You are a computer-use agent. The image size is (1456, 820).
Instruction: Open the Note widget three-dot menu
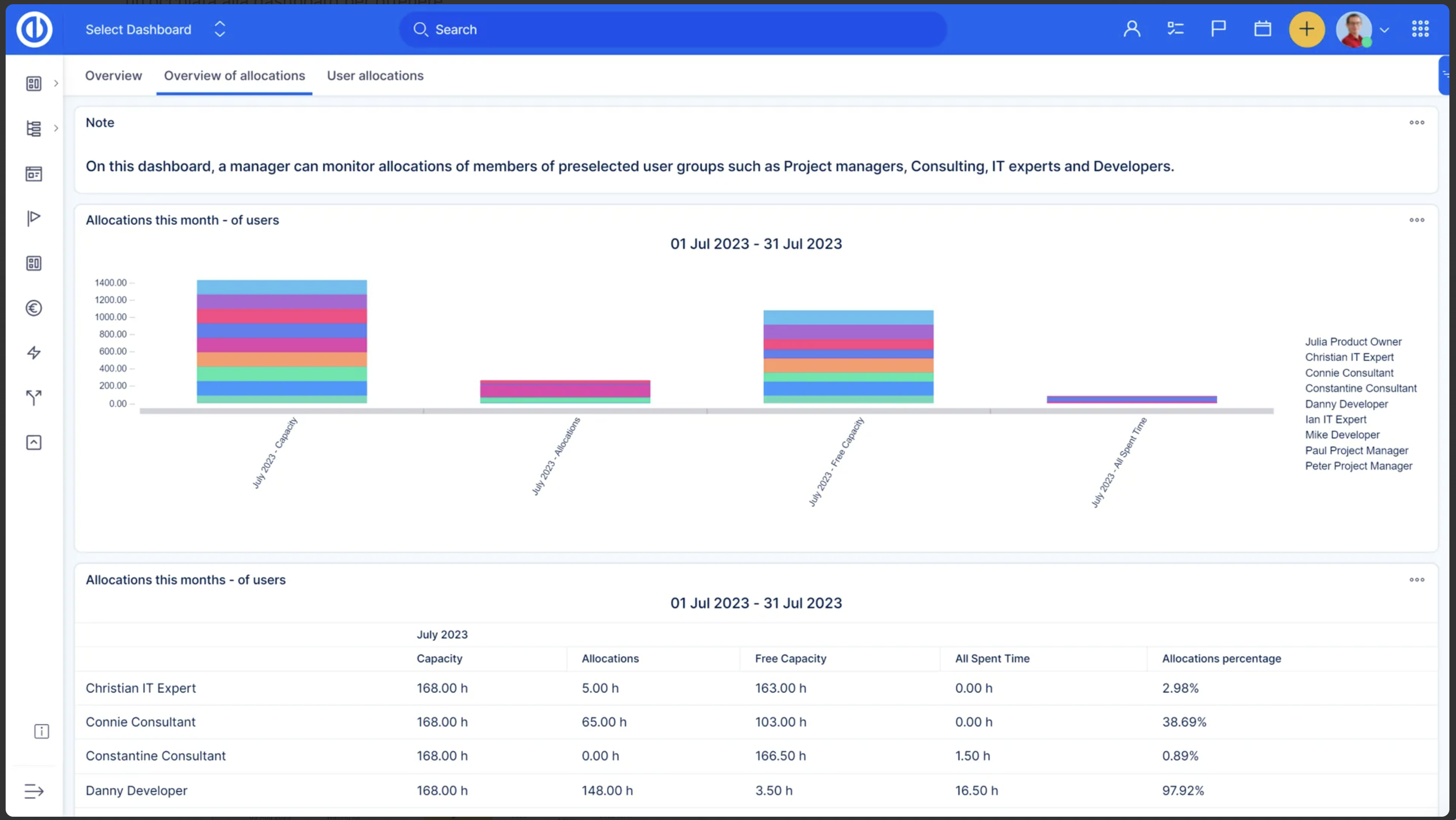tap(1416, 122)
